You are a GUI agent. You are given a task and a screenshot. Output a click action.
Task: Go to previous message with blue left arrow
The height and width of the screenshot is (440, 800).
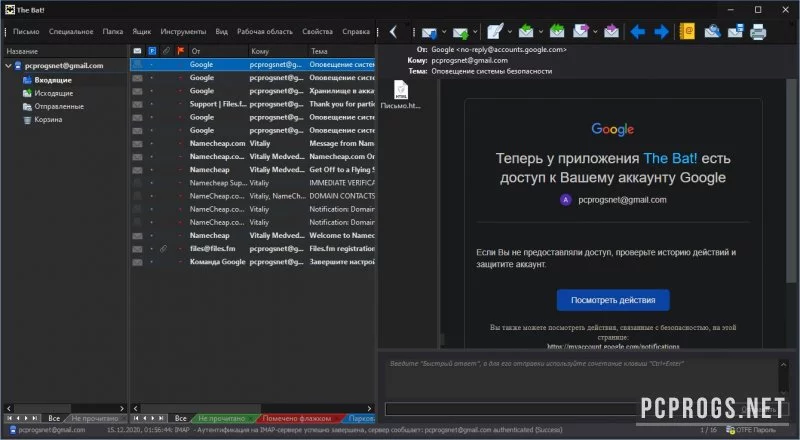pyautogui.click(x=637, y=32)
